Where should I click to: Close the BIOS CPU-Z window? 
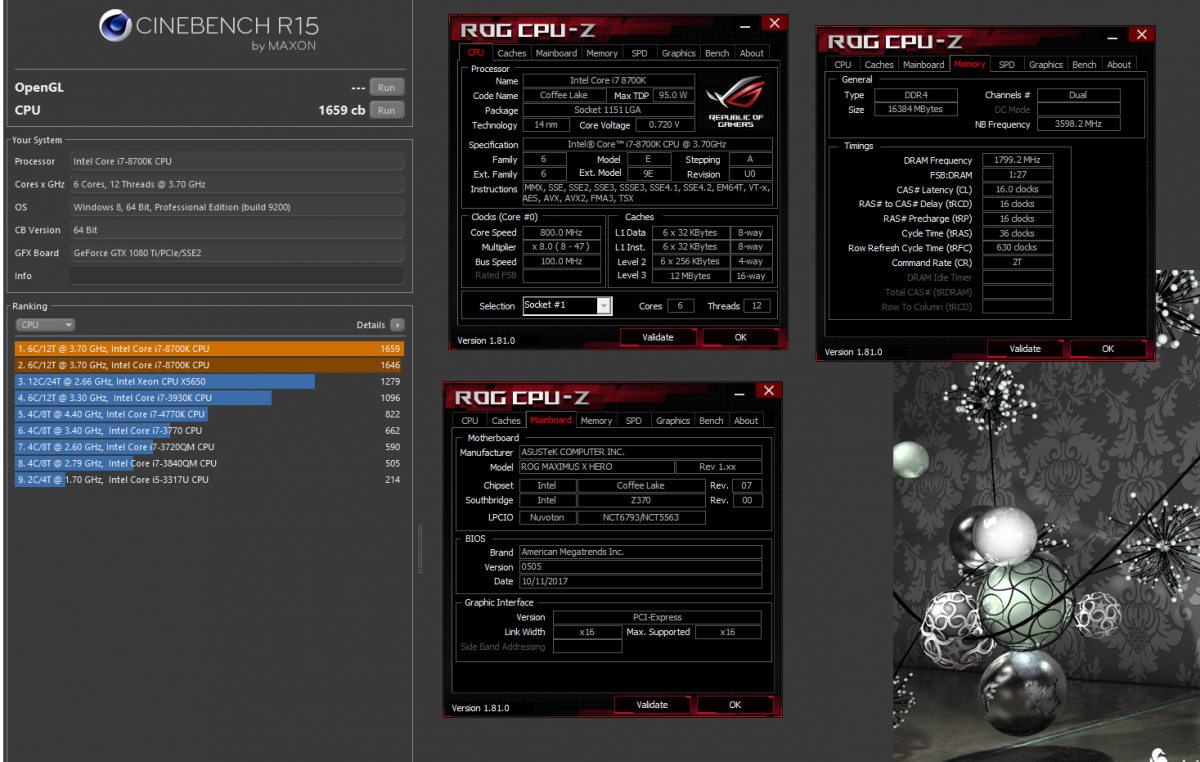768,390
